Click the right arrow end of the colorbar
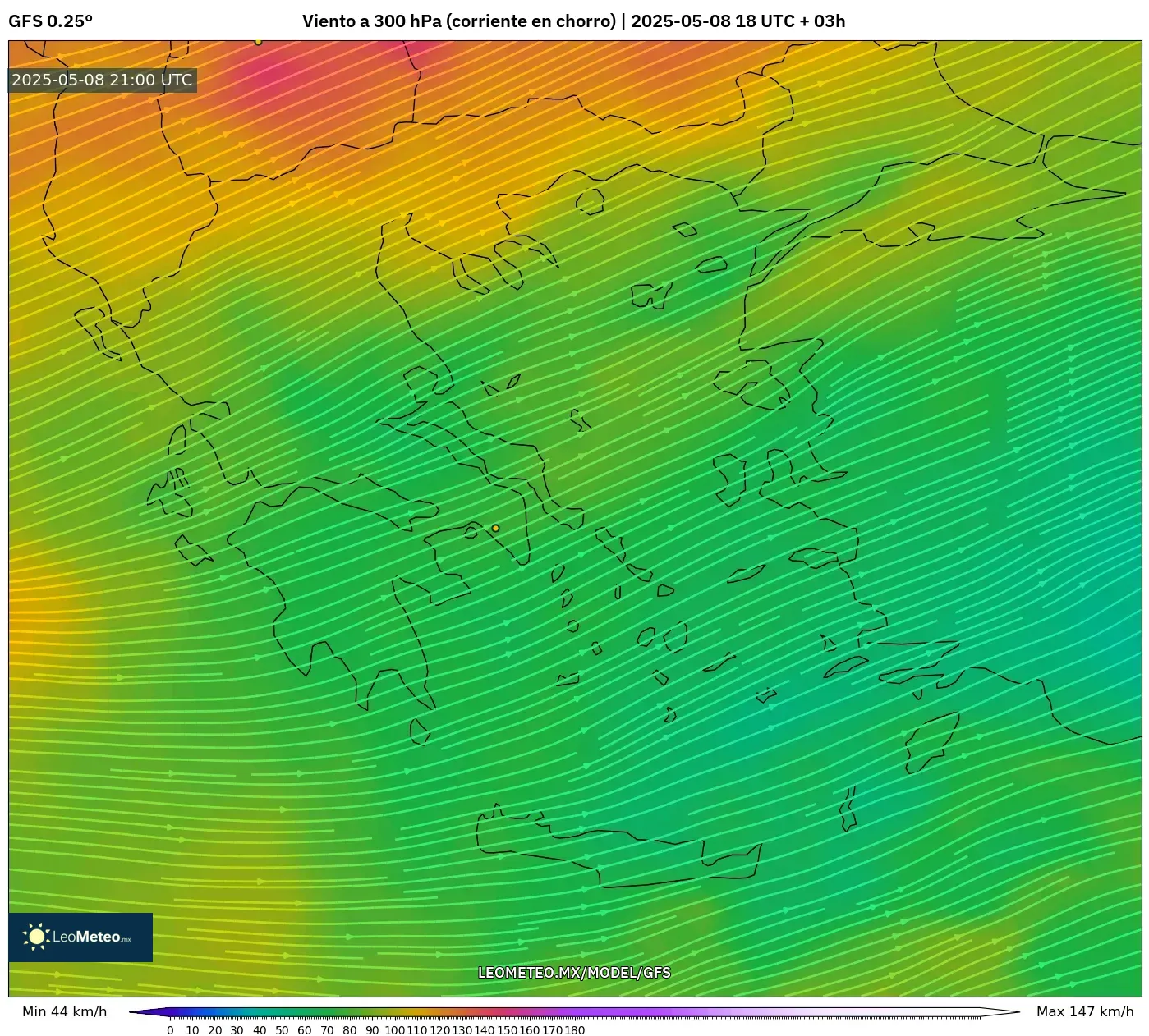1149x1036 pixels. (x=1000, y=1012)
